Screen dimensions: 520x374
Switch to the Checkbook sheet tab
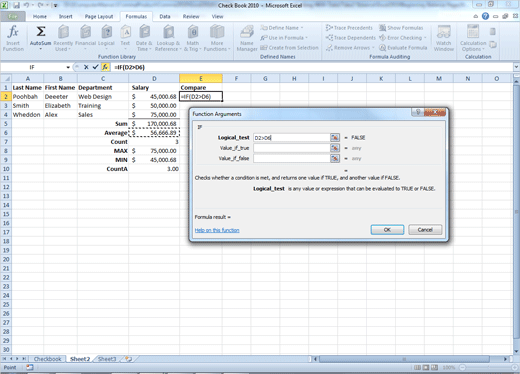[x=47, y=359]
